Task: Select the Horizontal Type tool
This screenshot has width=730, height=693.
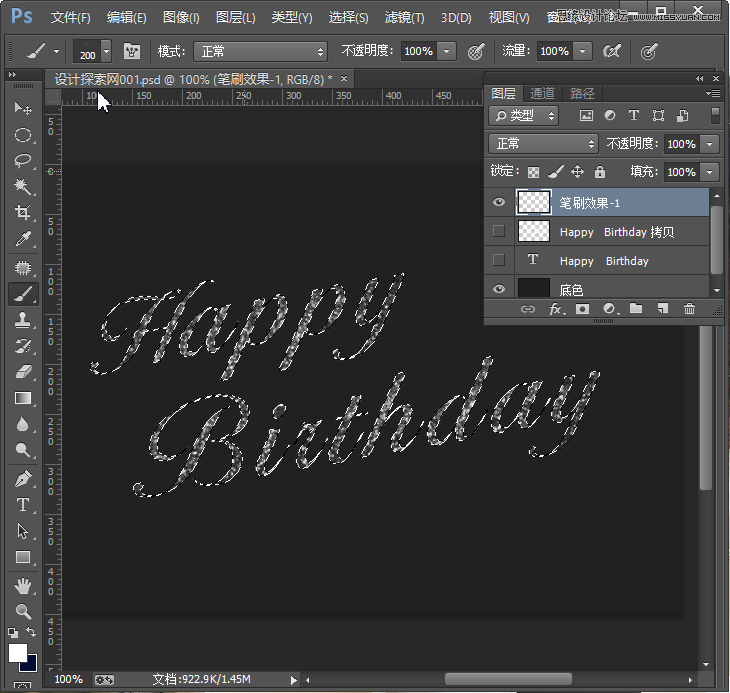Action: tap(22, 505)
